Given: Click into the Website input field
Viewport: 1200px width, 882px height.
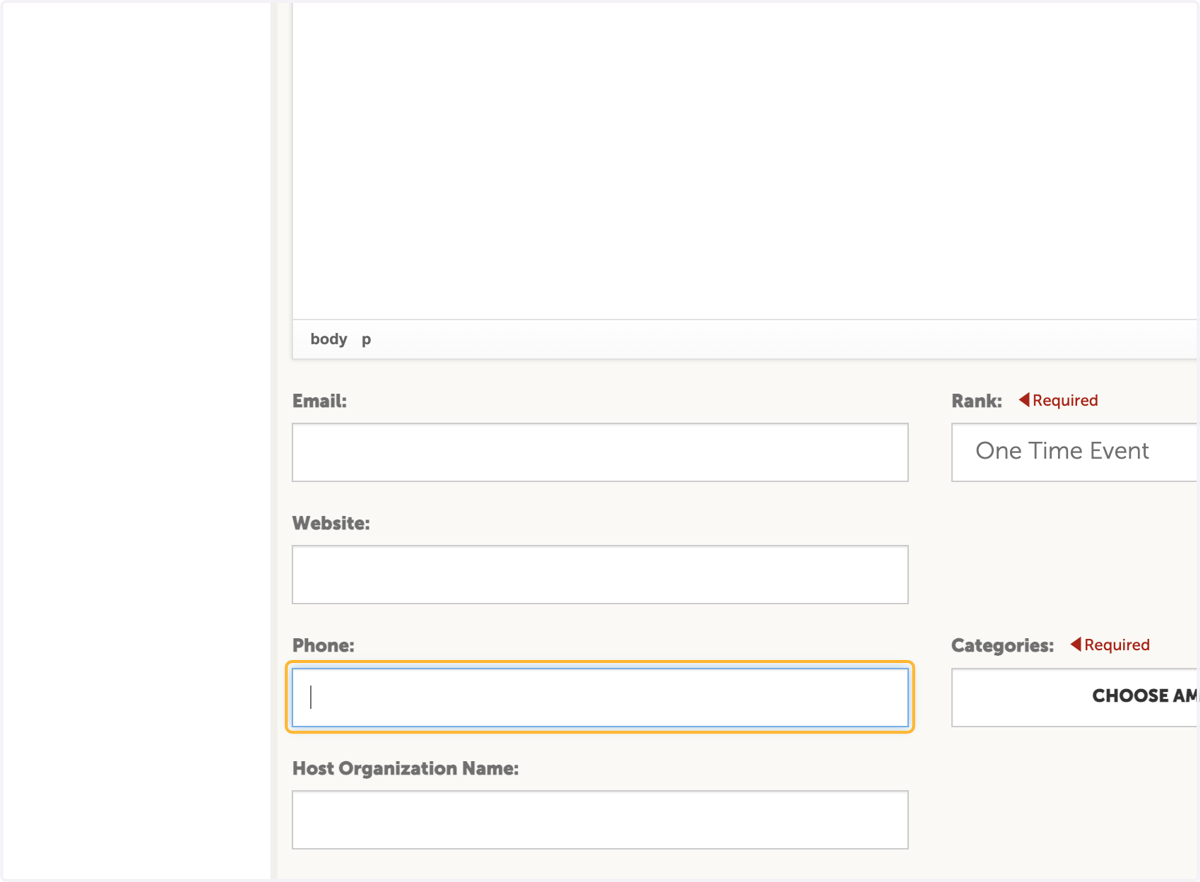Looking at the screenshot, I should coord(600,574).
